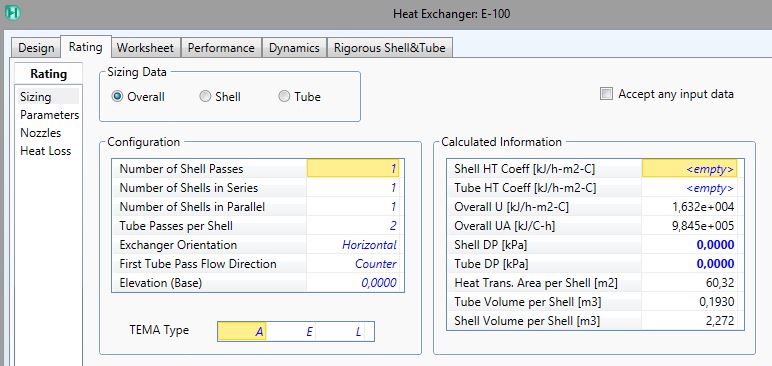Select Tube Volume per Shell value 0,1930
This screenshot has height=366, width=772.
[x=689, y=302]
